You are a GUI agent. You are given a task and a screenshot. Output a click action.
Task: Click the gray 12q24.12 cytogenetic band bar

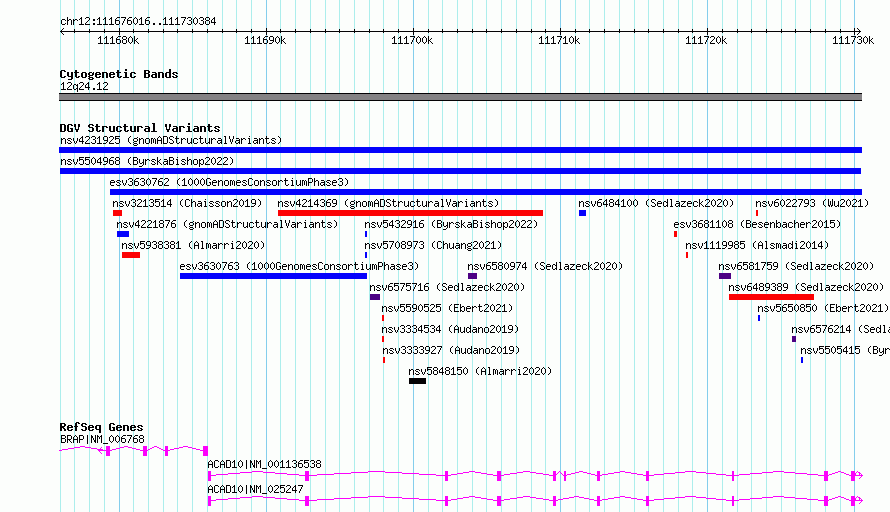tap(460, 97)
